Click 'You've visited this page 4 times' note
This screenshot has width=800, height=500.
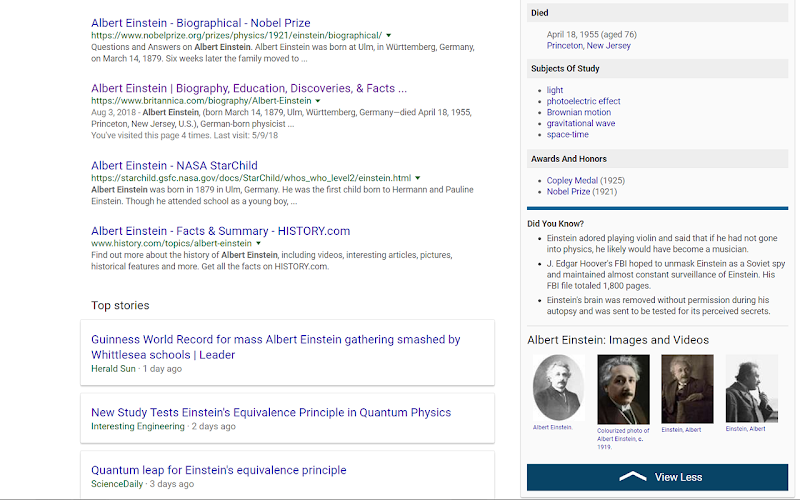(185, 136)
